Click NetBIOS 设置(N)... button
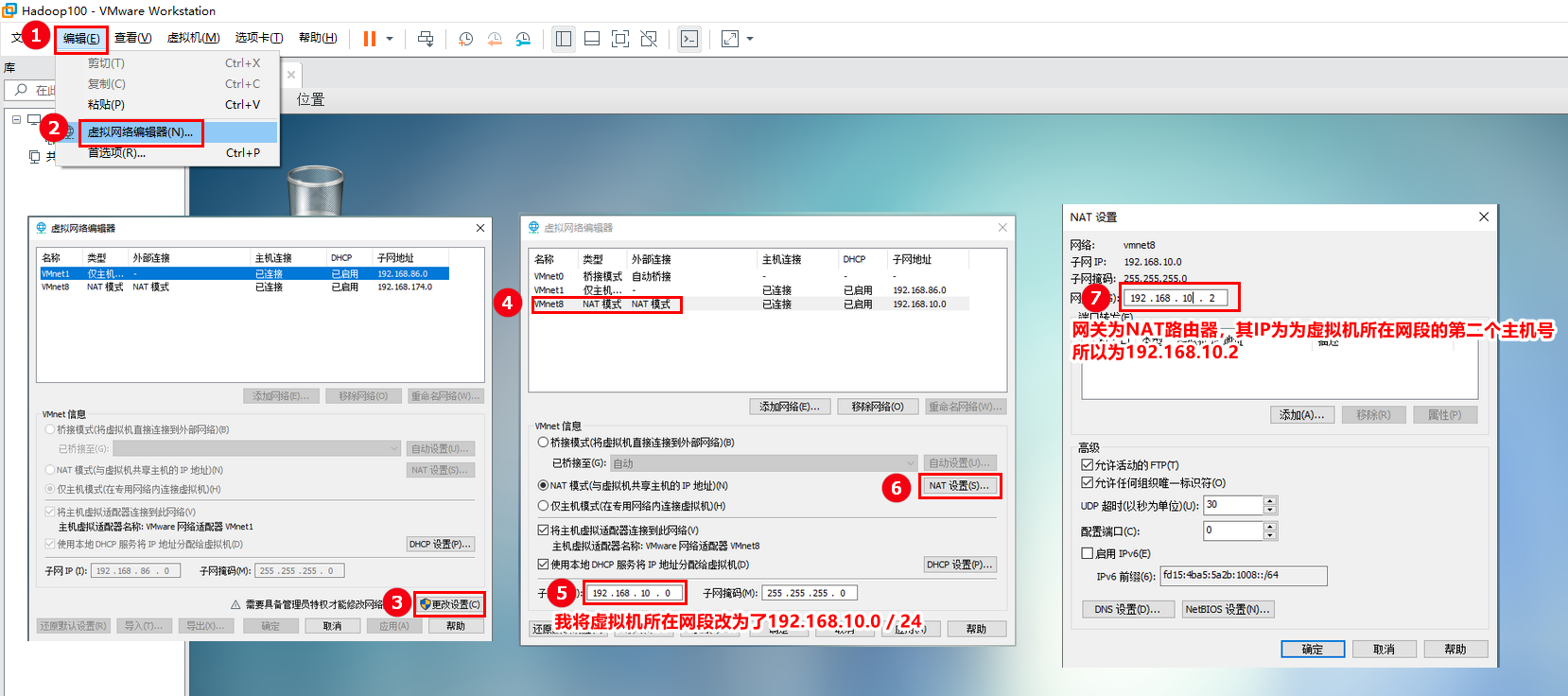Image resolution: width=1568 pixels, height=696 pixels. [x=1228, y=610]
